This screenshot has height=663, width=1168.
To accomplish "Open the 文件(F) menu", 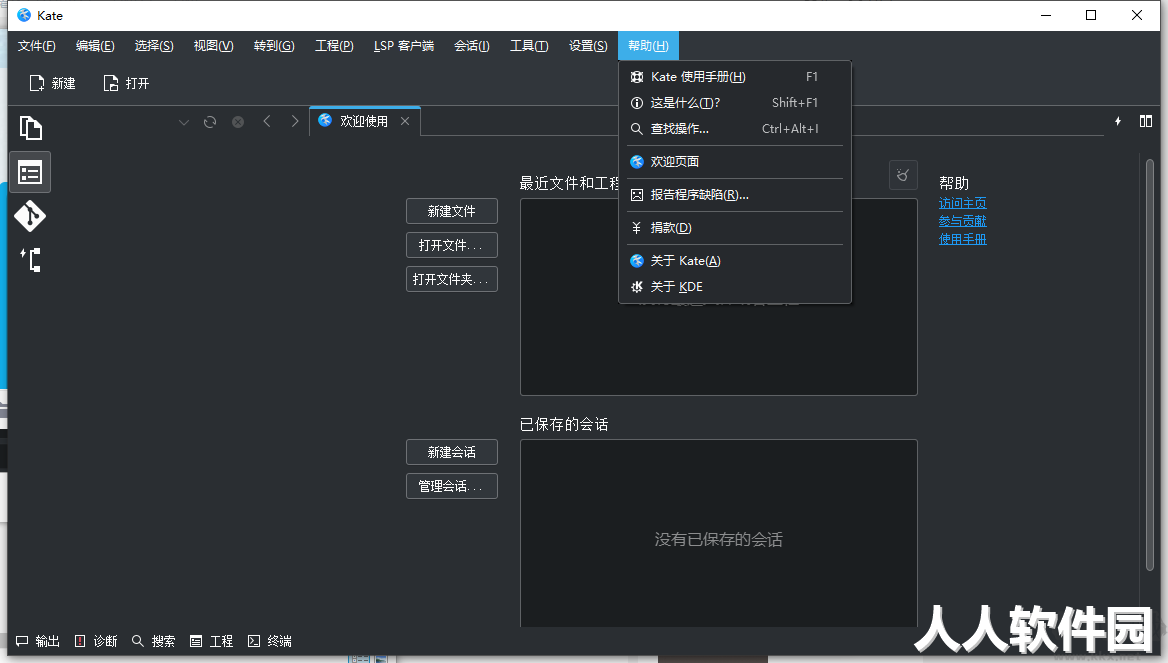I will 36,45.
